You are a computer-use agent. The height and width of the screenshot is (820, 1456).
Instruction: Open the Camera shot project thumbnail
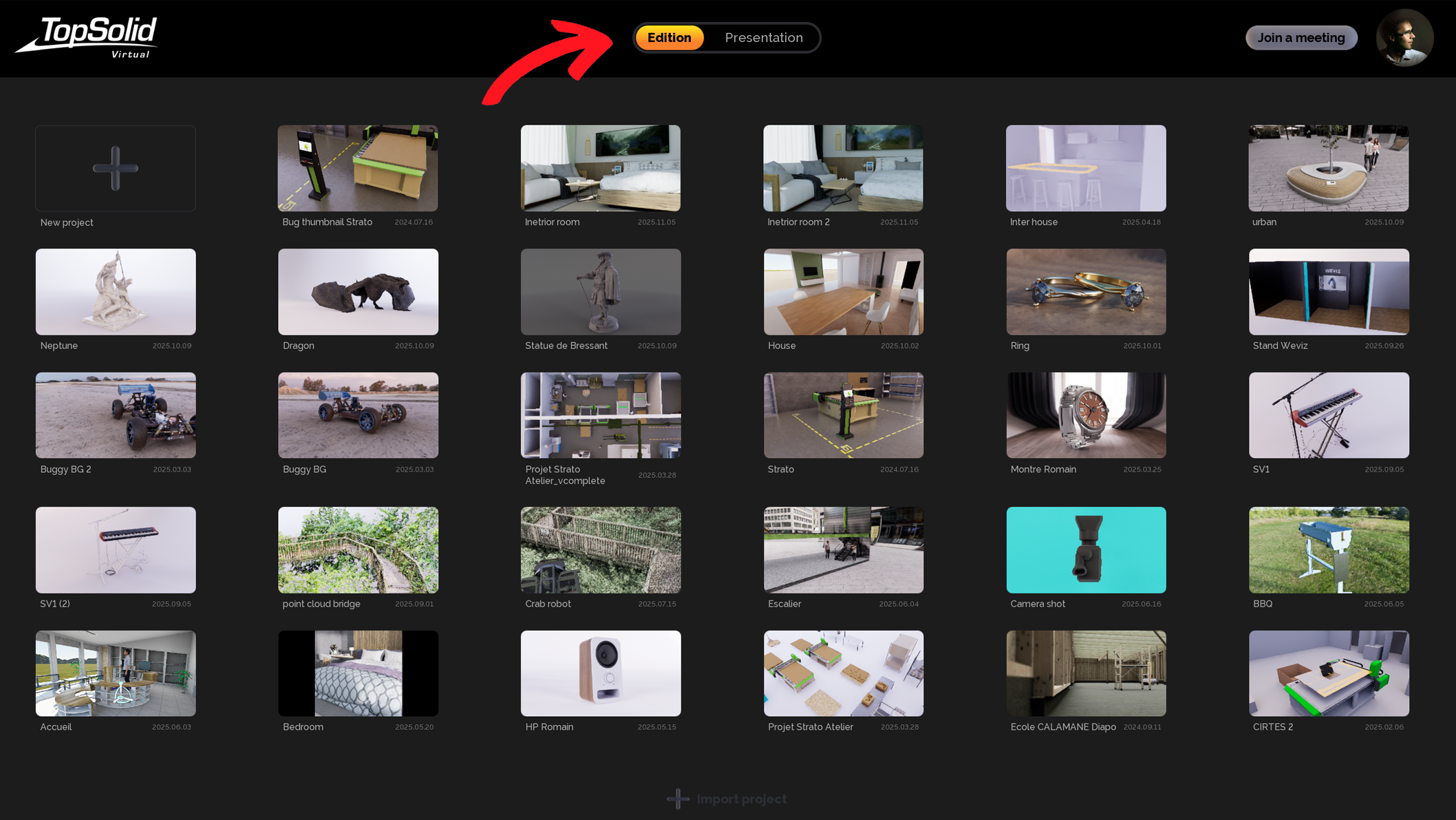click(x=1086, y=550)
